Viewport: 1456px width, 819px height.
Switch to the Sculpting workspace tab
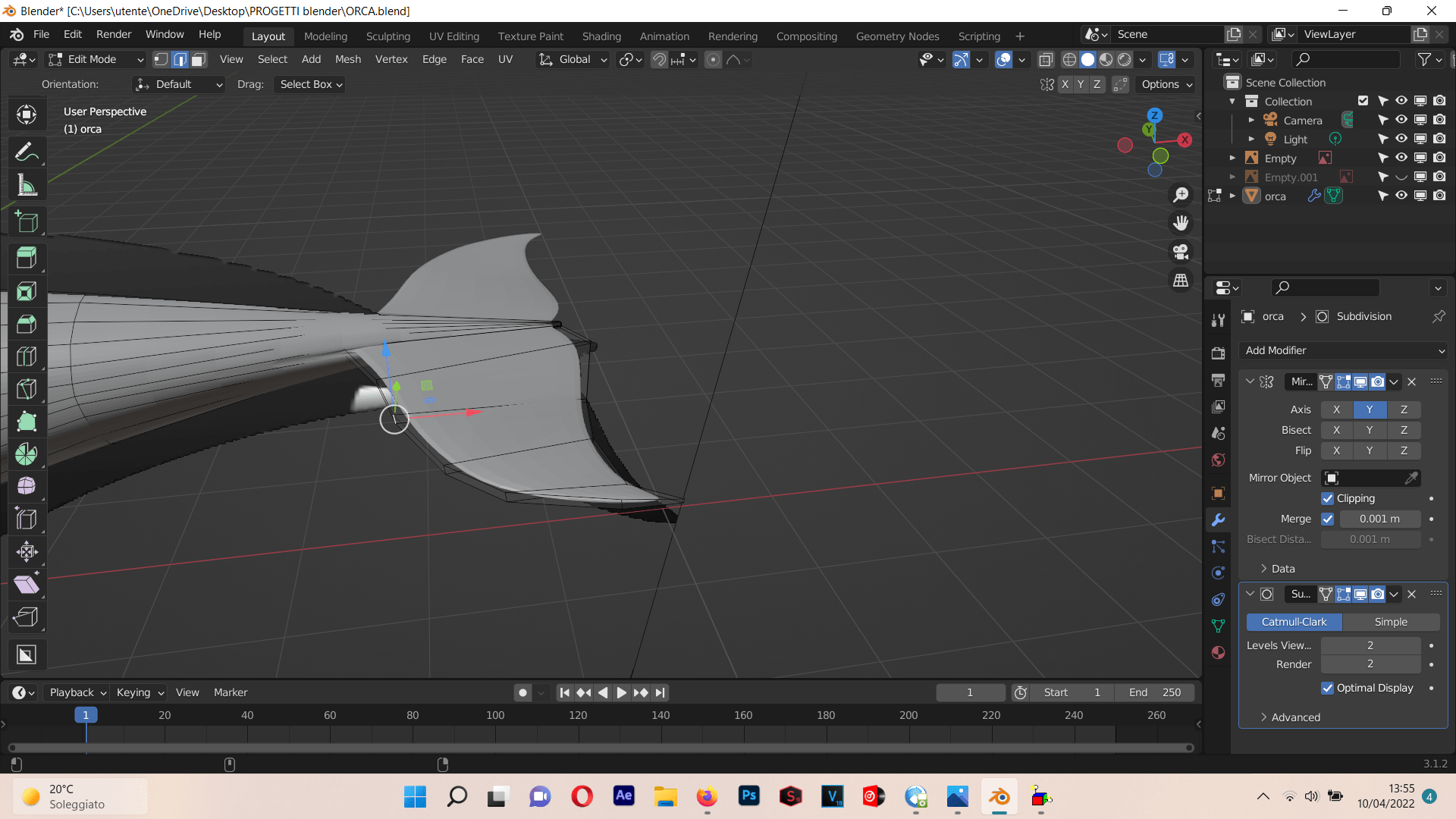click(x=388, y=36)
